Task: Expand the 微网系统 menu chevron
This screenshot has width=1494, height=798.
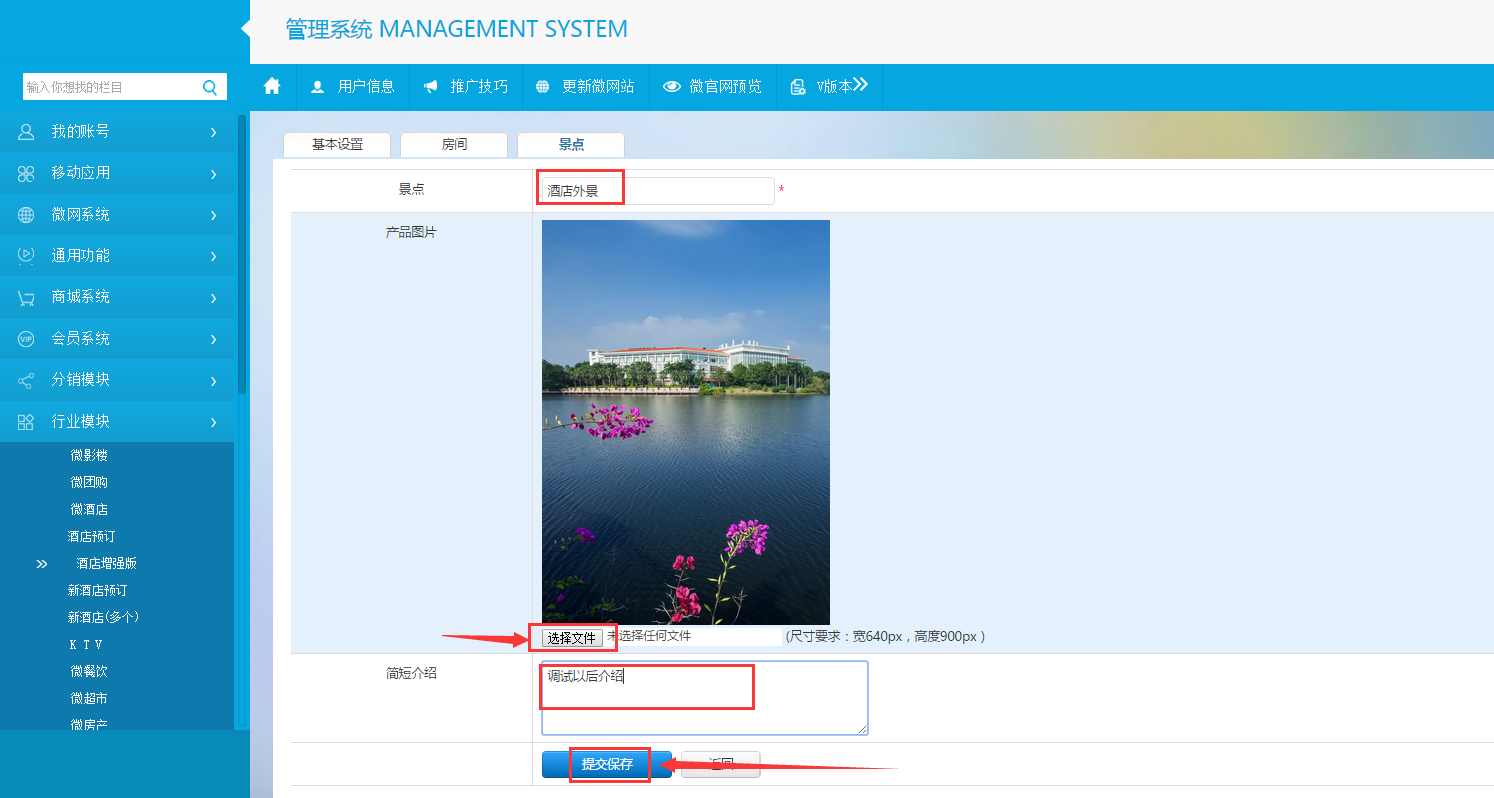Action: tap(214, 215)
